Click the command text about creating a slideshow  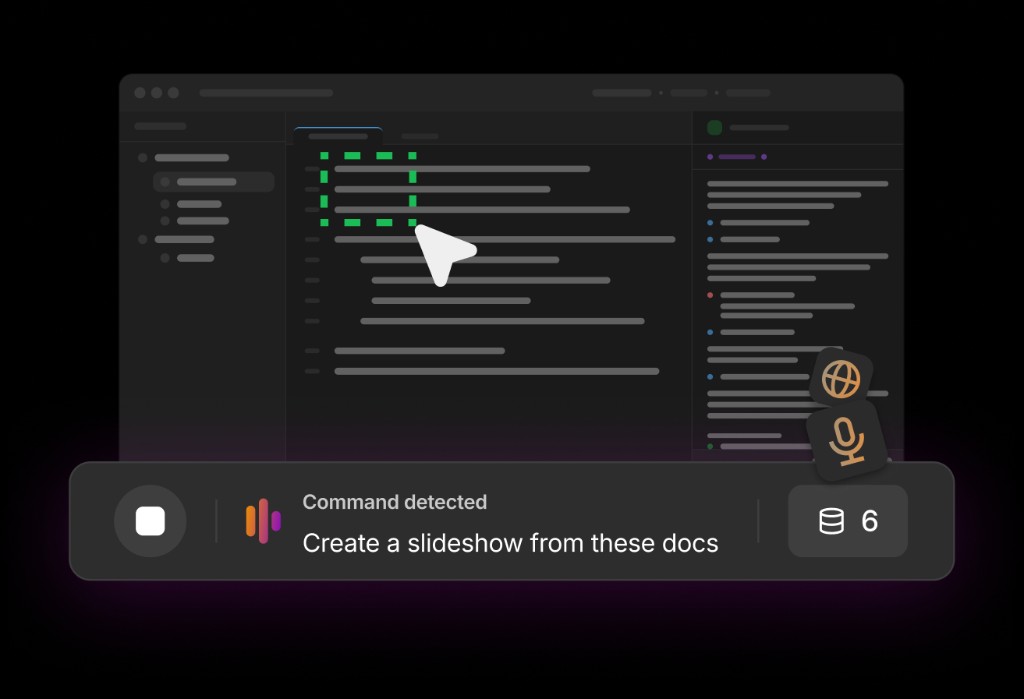pos(510,543)
